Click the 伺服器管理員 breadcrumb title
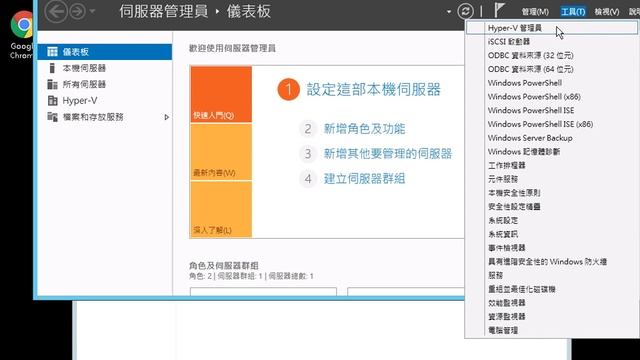Viewport: 640px width, 360px height. point(163,11)
